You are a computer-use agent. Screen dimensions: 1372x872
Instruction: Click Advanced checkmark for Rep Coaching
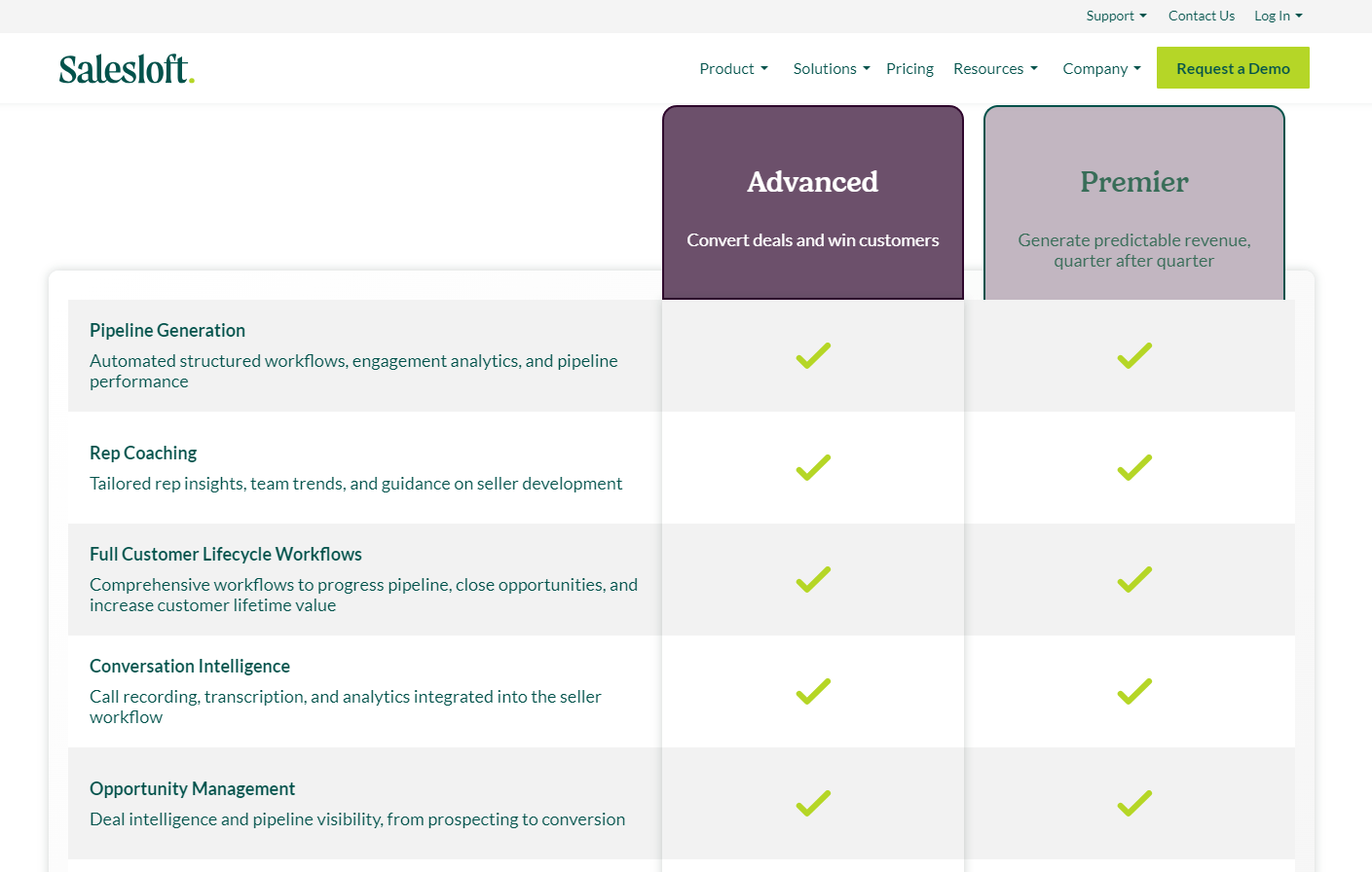(813, 468)
